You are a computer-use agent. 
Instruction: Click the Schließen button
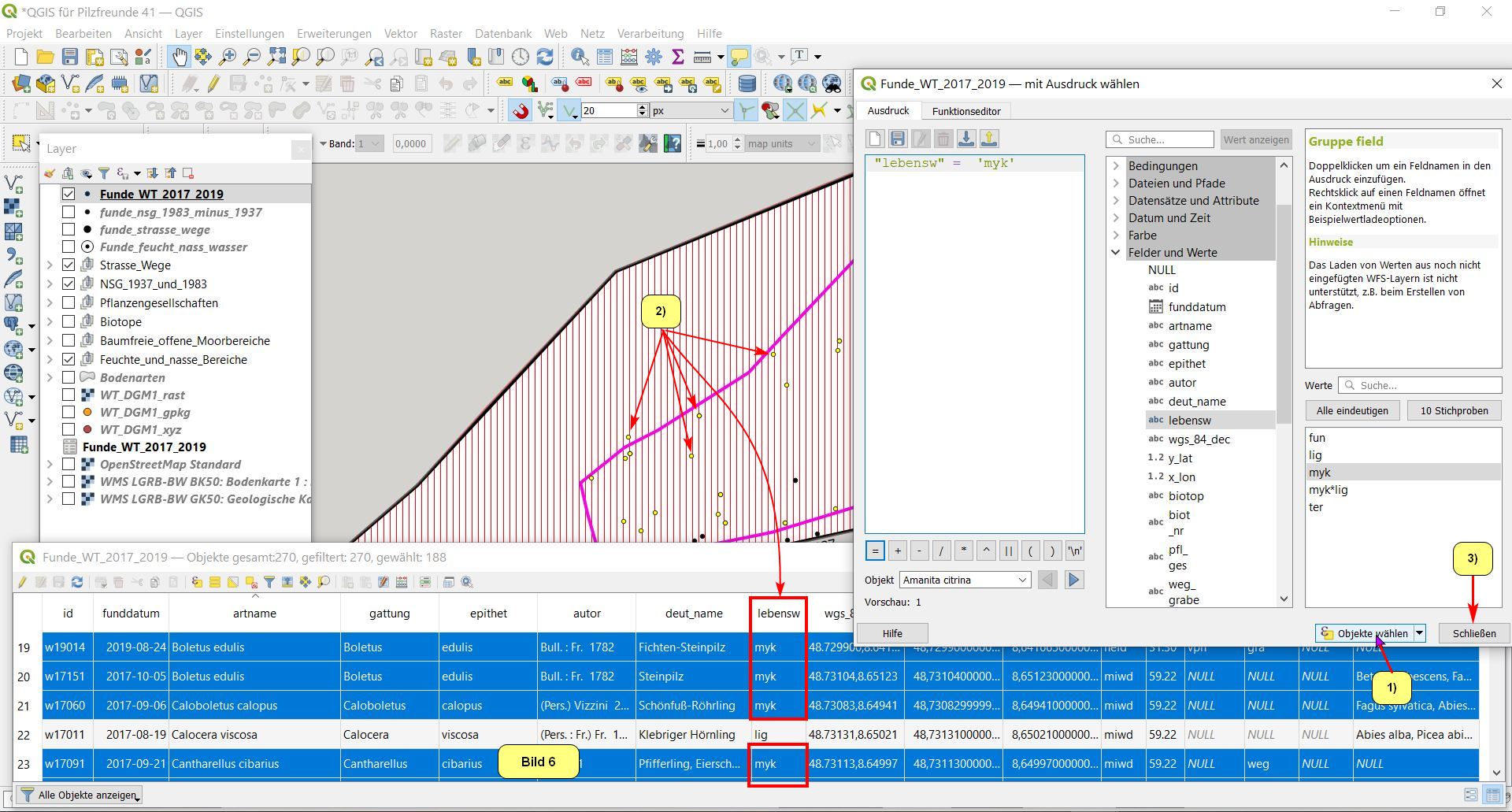coord(1473,633)
